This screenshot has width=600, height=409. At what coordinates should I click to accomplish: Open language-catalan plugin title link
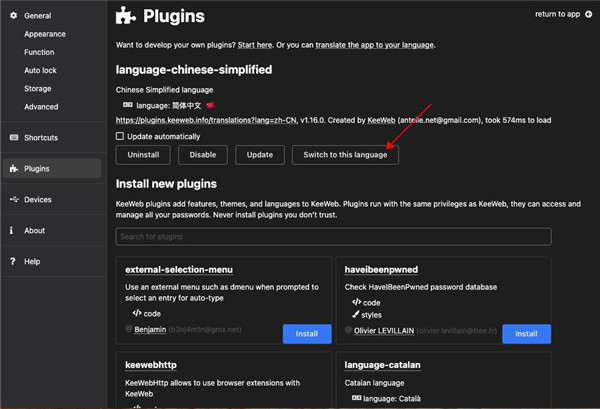tap(382, 365)
